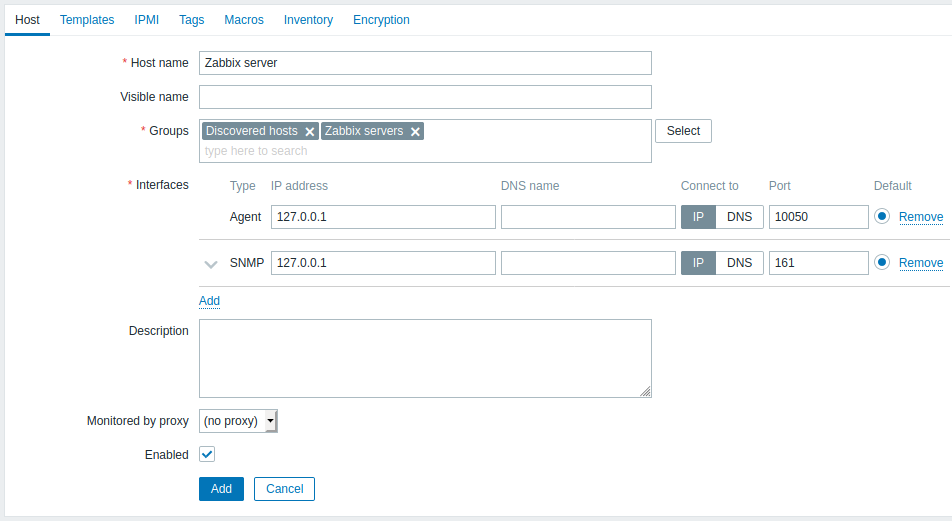Select the Agent interface default radio button

[882, 216]
